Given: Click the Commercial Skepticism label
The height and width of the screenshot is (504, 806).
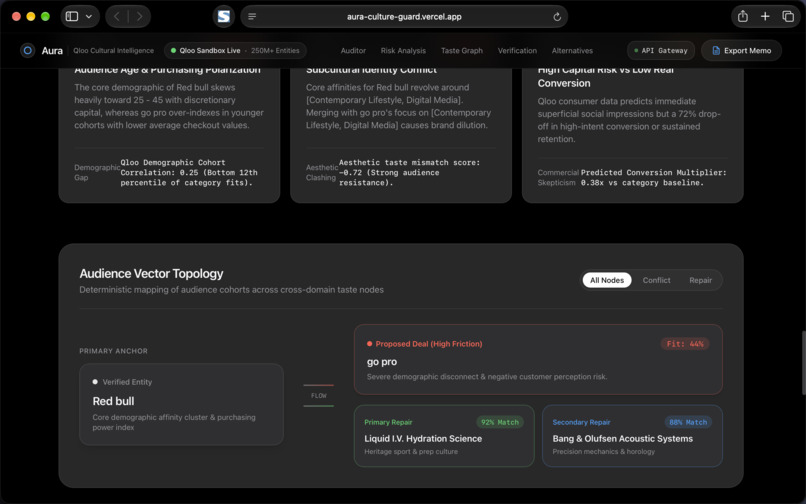Looking at the screenshot, I should pyautogui.click(x=558, y=177).
